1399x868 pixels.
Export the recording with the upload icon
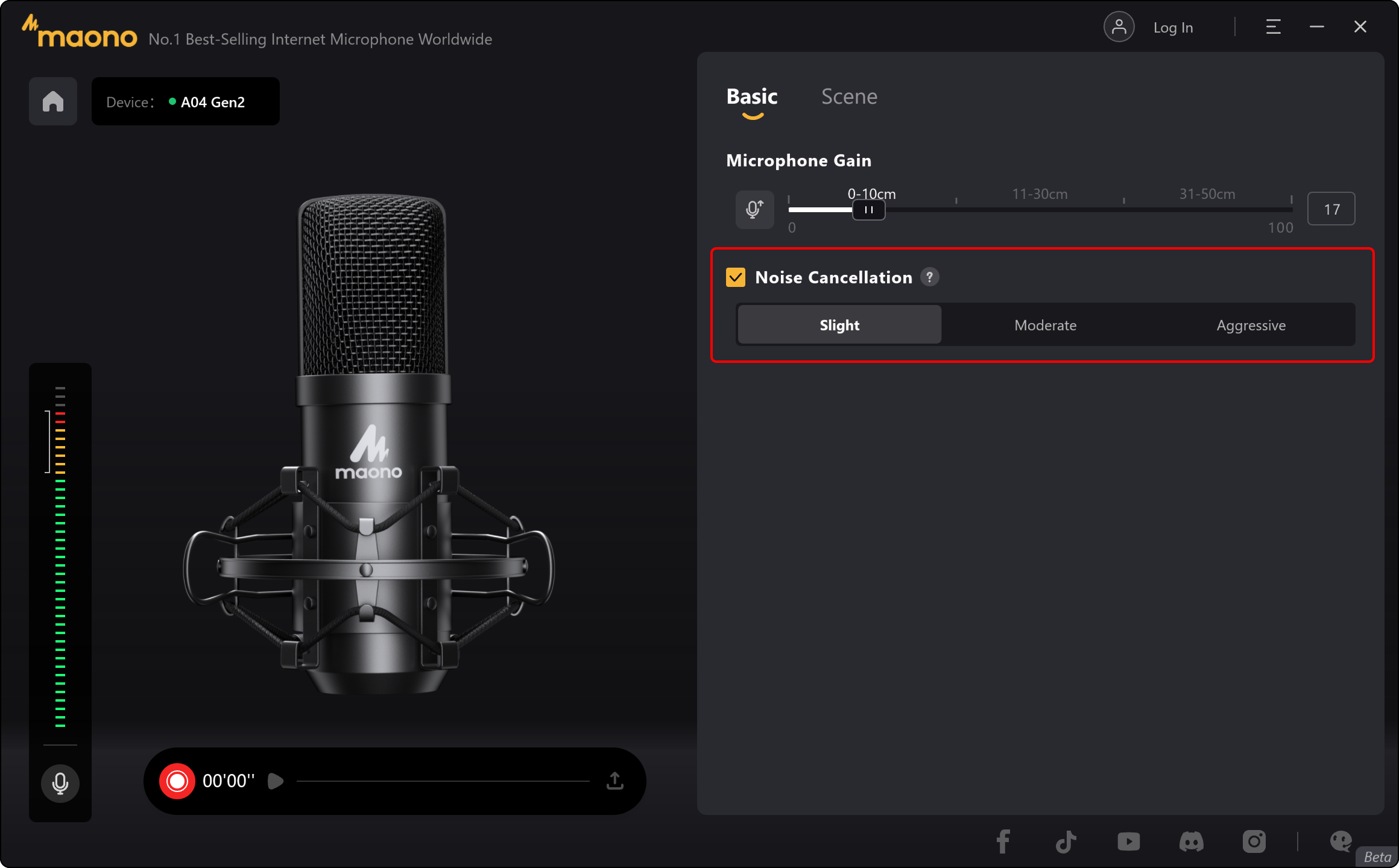615,781
